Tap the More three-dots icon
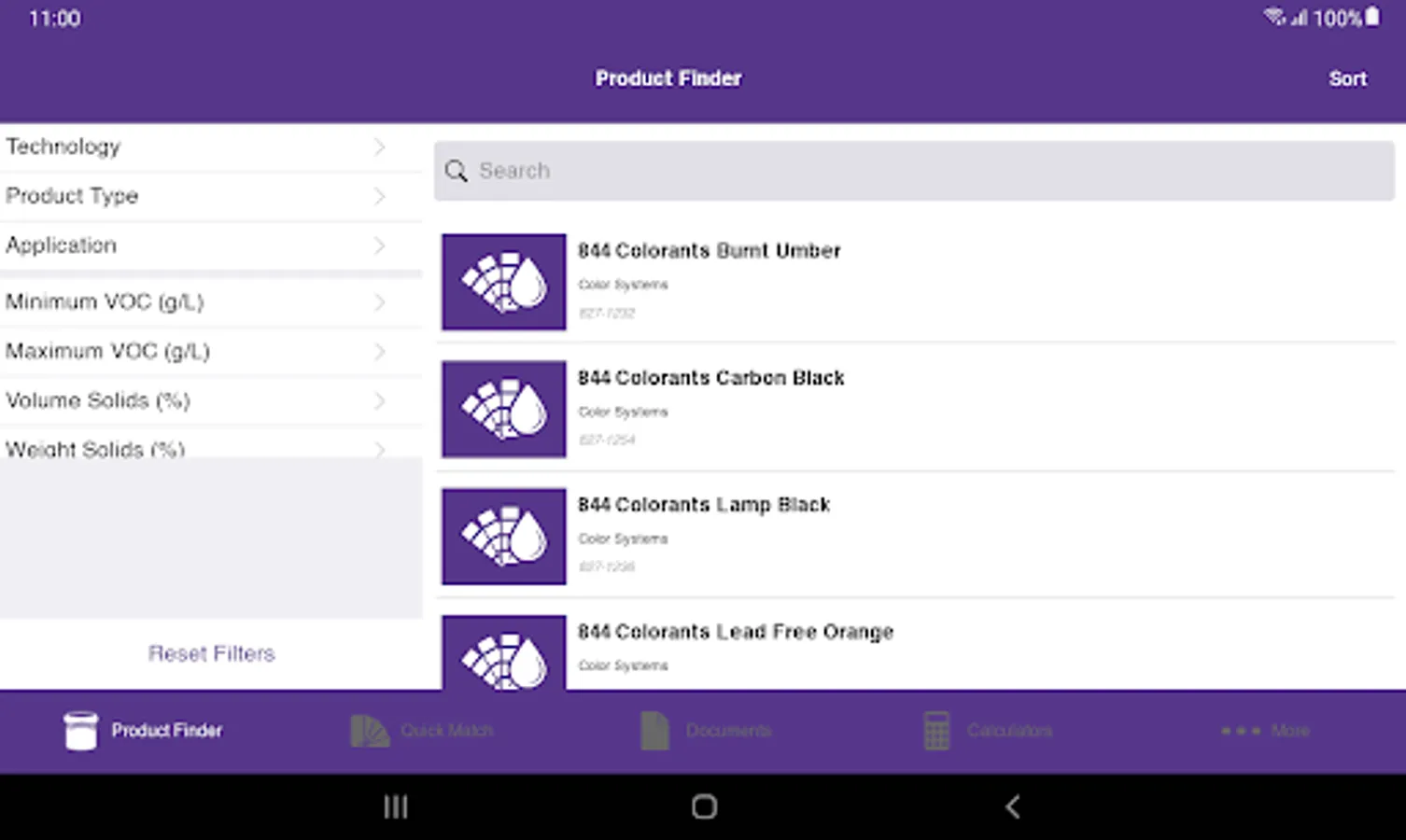1406x840 pixels. tap(1241, 731)
